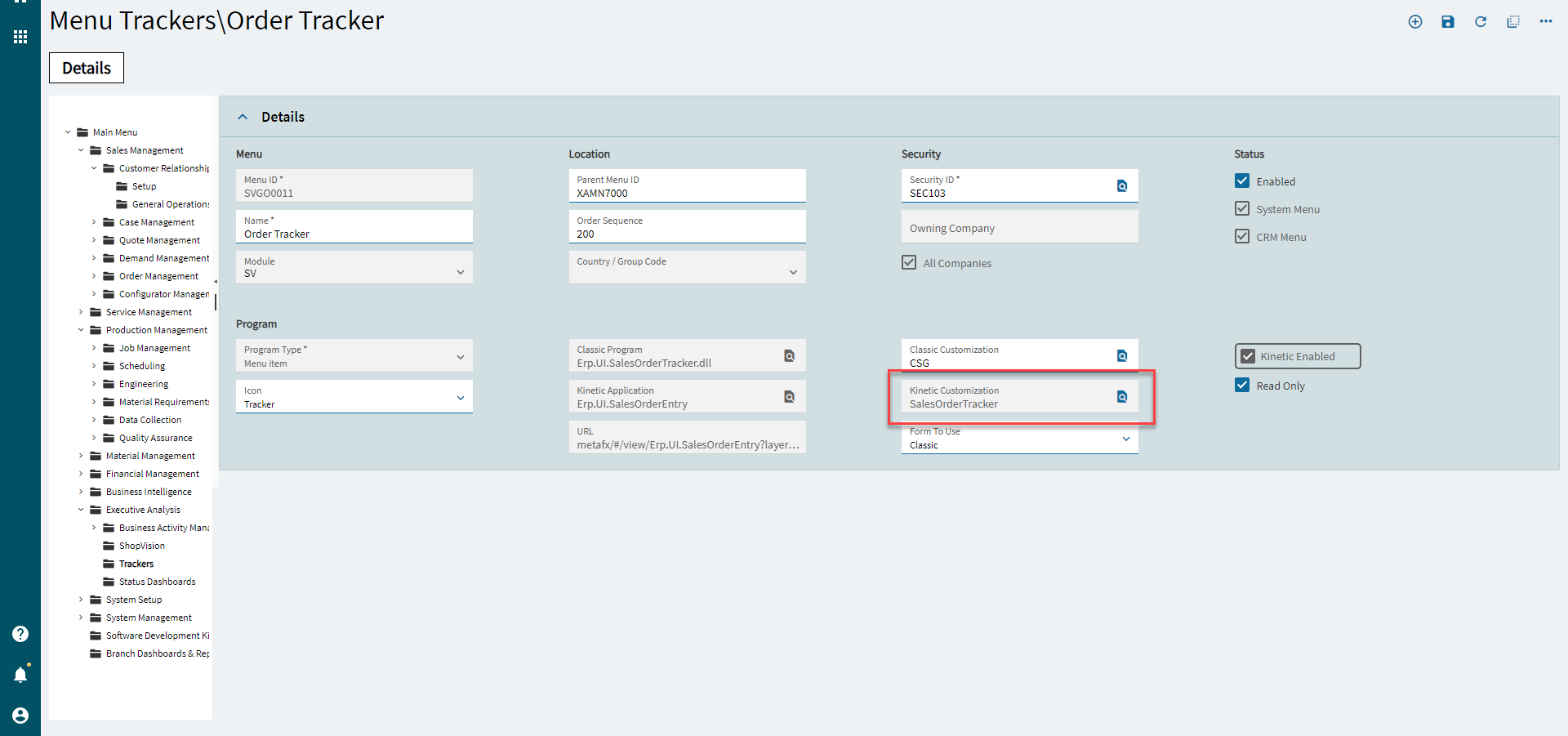Expand the Order Management tree node
Viewport: 1568px width, 736px height.
tap(93, 275)
